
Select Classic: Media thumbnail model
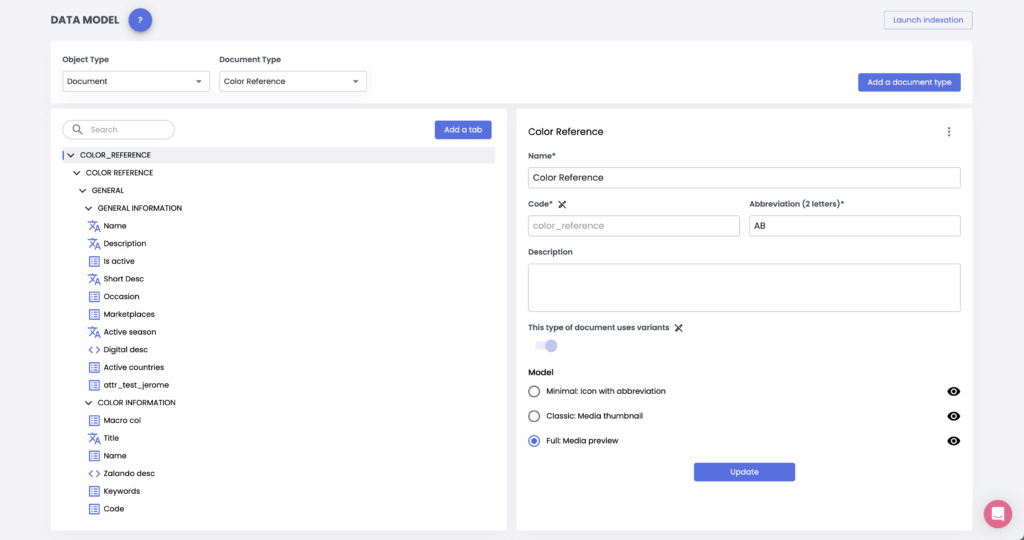(x=534, y=417)
